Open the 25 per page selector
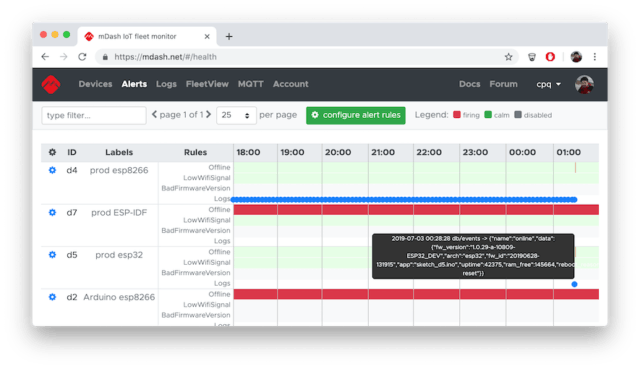The height and width of the screenshot is (369, 640). (x=236, y=115)
